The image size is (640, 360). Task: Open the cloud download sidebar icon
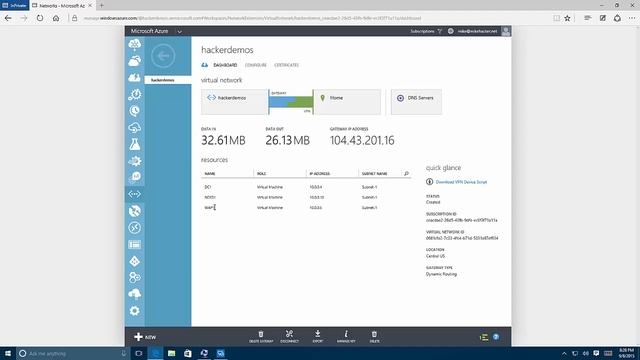(x=135, y=294)
